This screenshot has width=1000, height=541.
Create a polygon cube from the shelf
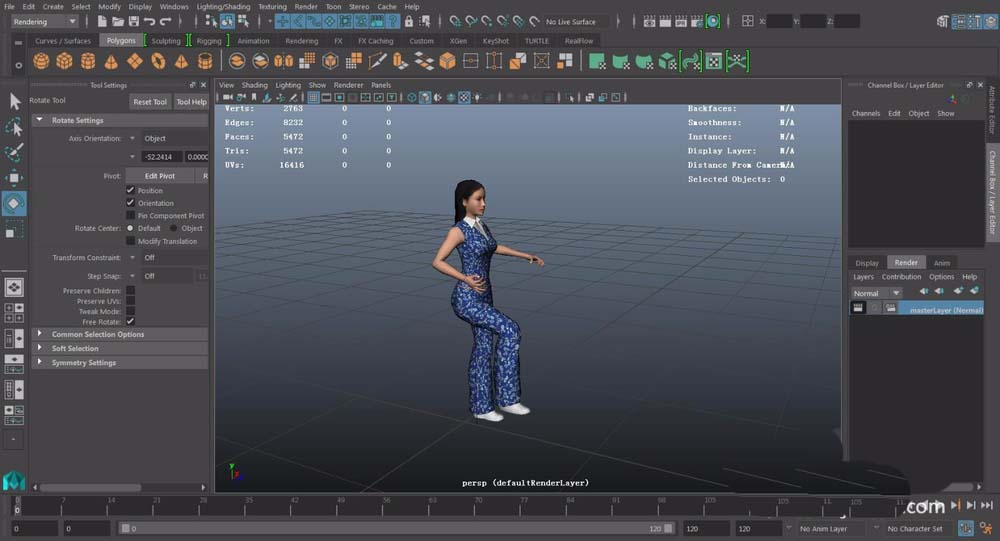64,61
